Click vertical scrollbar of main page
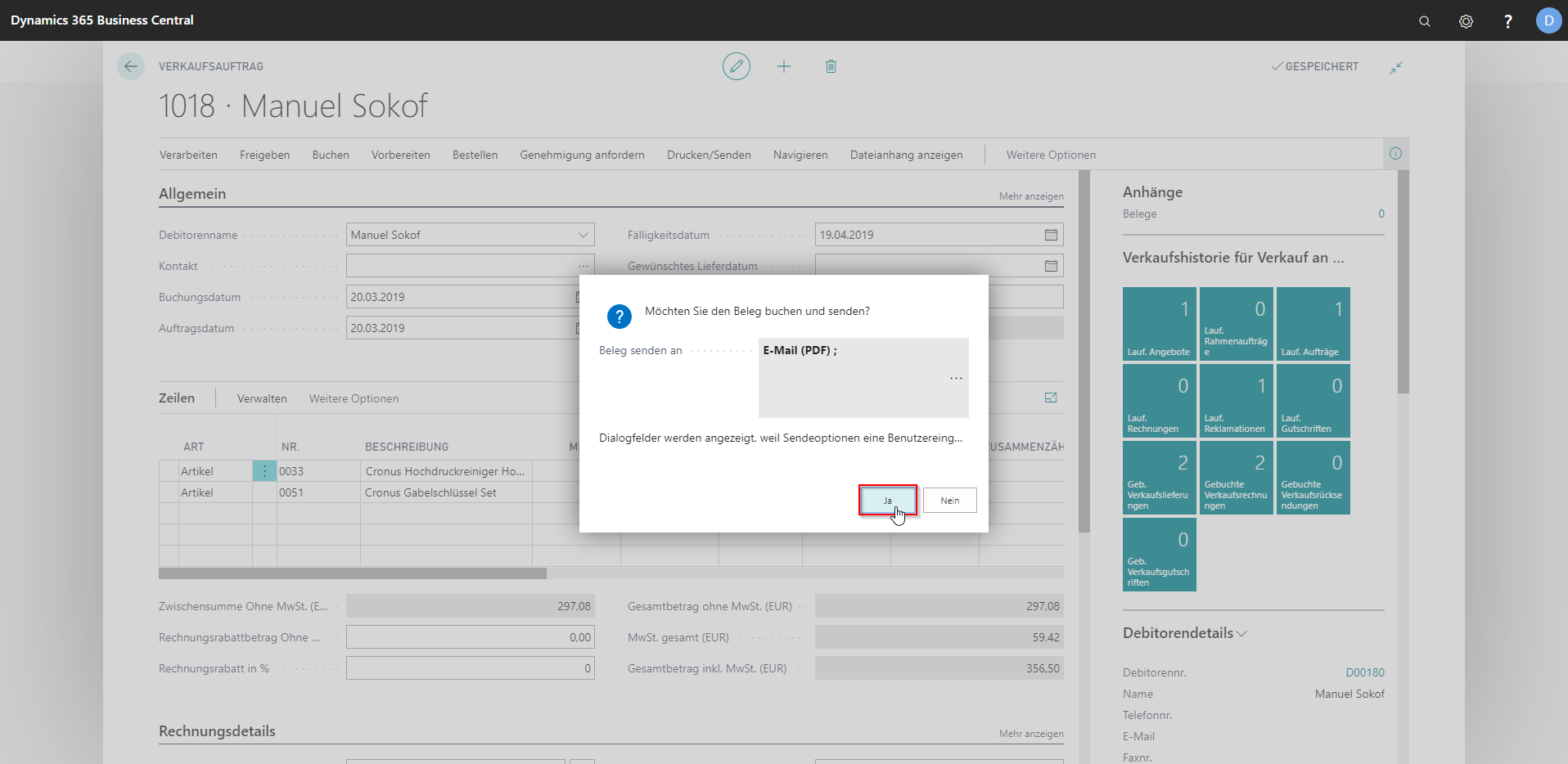The width and height of the screenshot is (1568, 764). [1084, 351]
